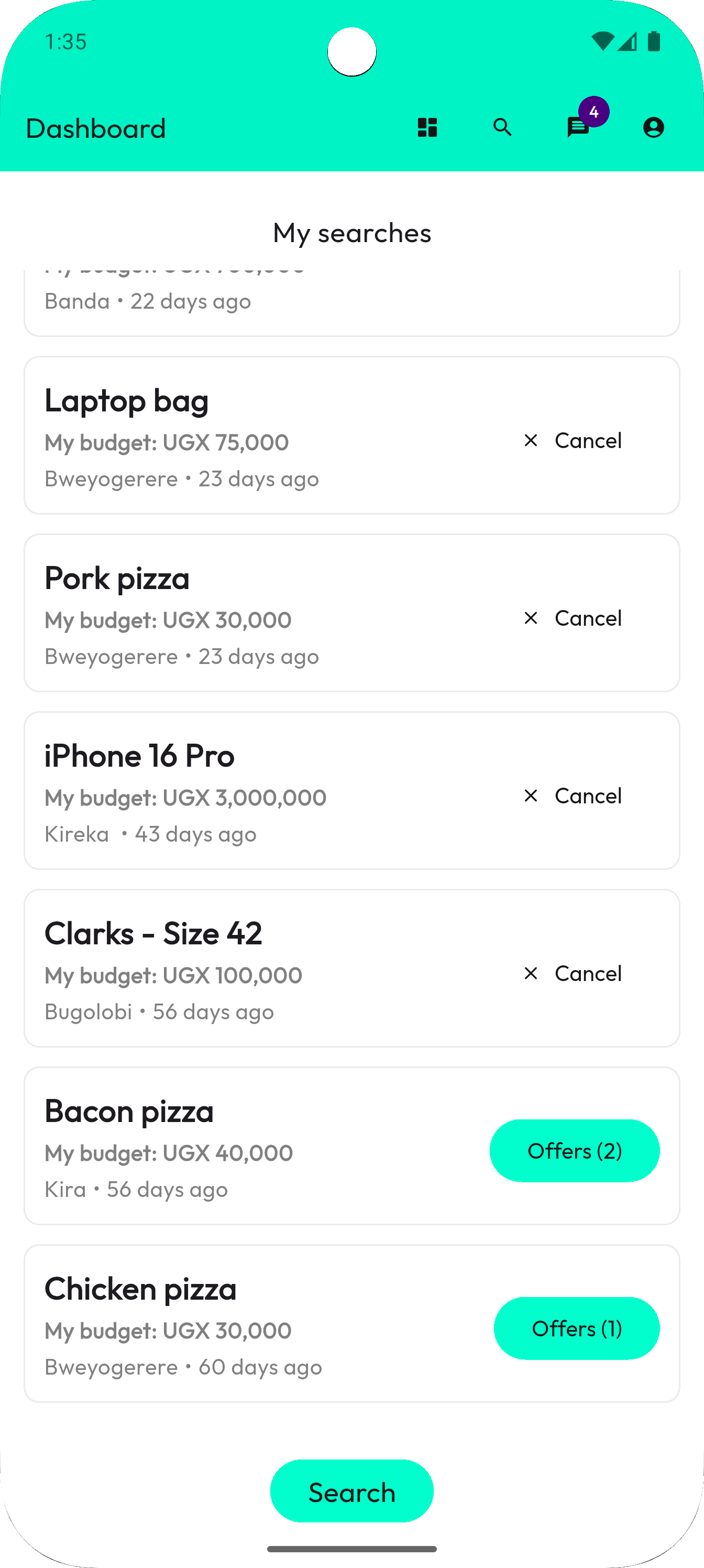Open the user profile icon

(654, 128)
